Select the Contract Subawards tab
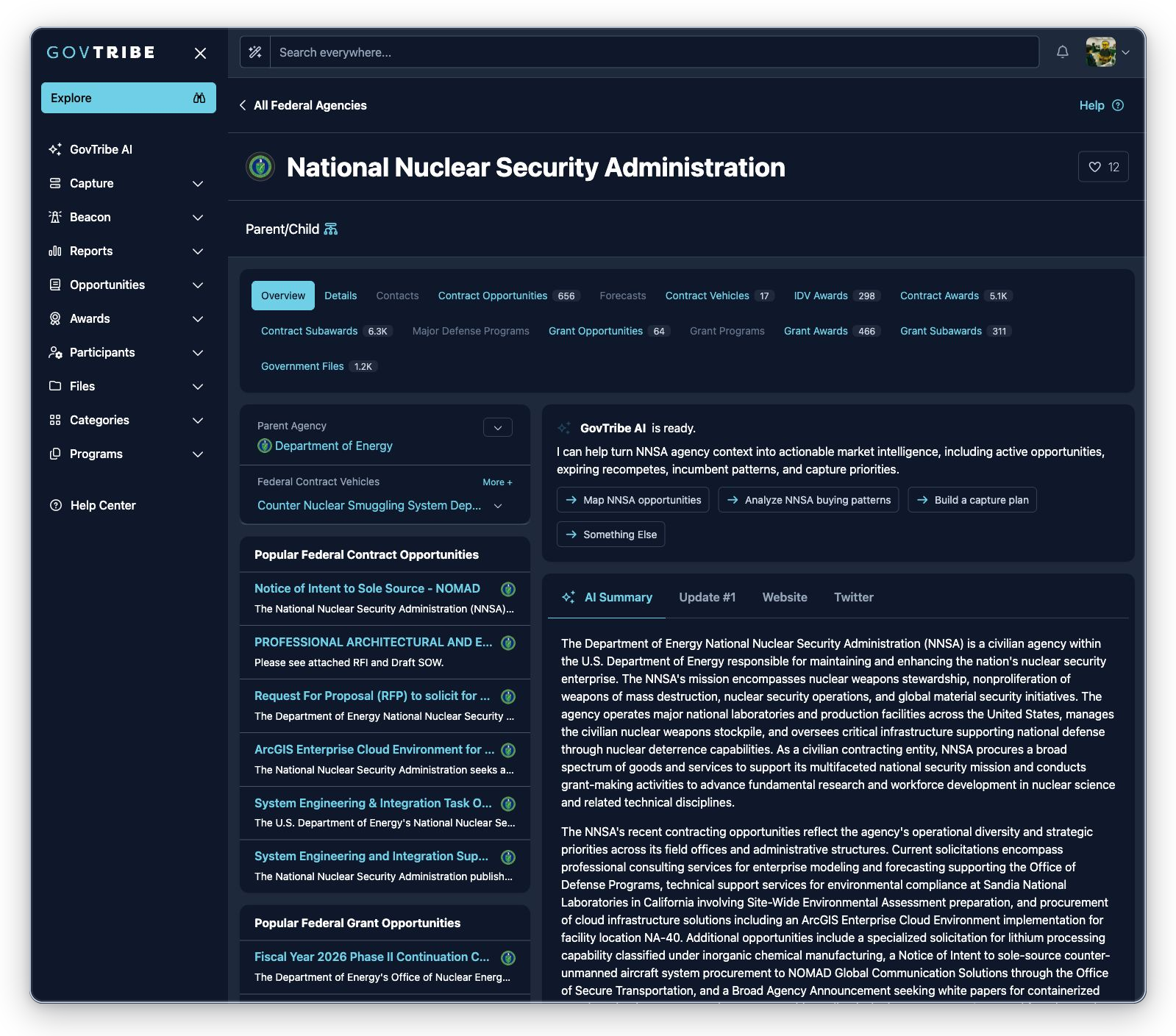This screenshot has height=1036, width=1176. tap(327, 331)
